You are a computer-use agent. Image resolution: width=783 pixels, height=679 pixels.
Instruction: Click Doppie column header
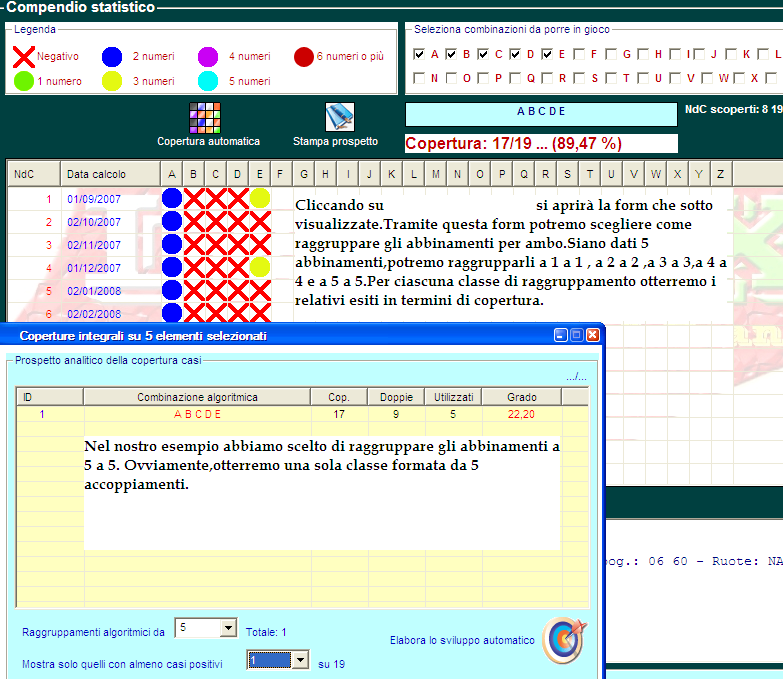pyautogui.click(x=396, y=397)
